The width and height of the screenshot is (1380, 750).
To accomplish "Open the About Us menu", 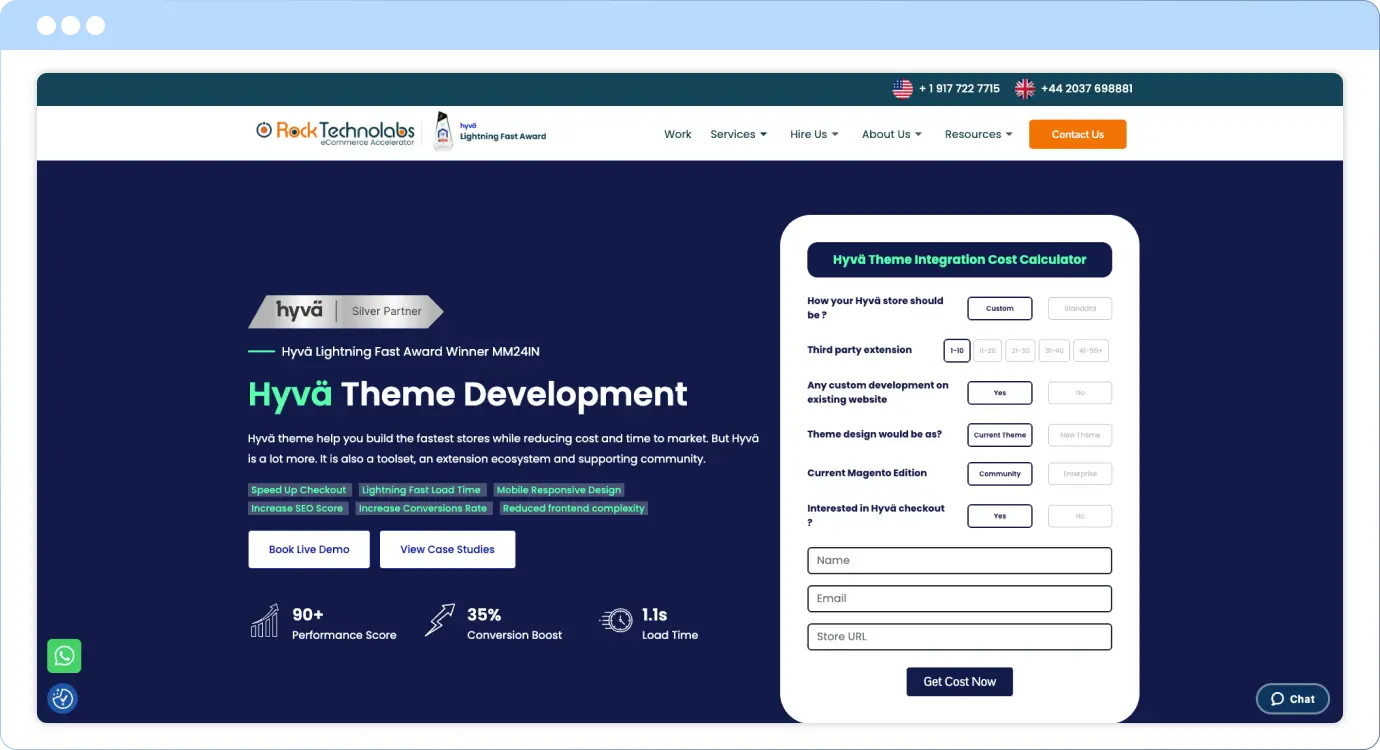I will point(891,134).
